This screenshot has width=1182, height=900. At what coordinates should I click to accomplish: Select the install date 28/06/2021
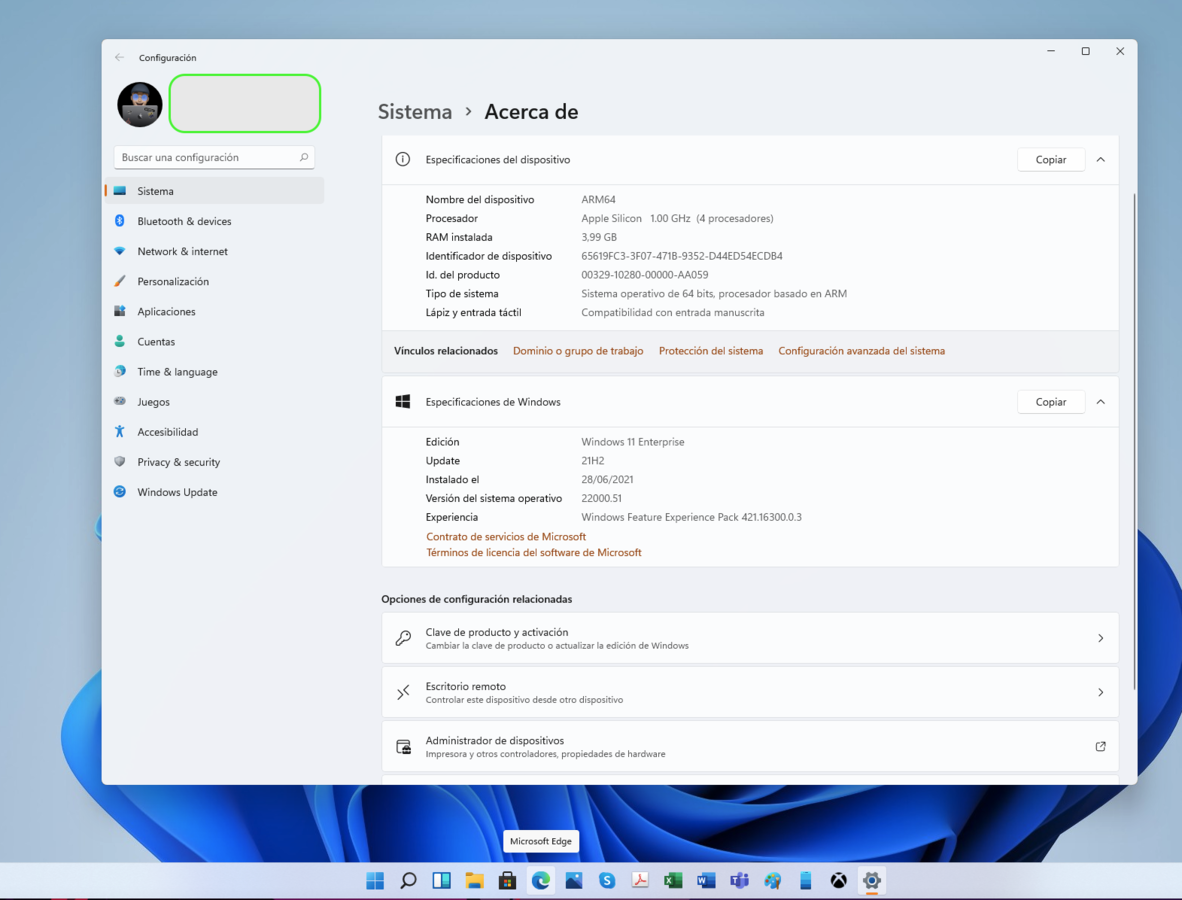click(607, 479)
